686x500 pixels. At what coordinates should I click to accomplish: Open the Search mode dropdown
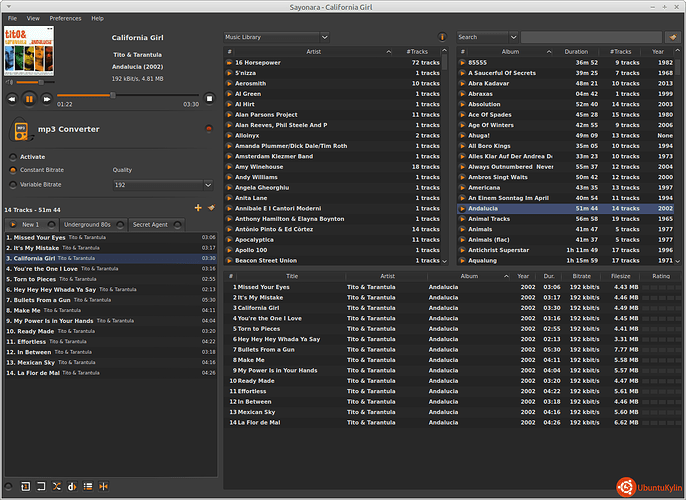[487, 37]
